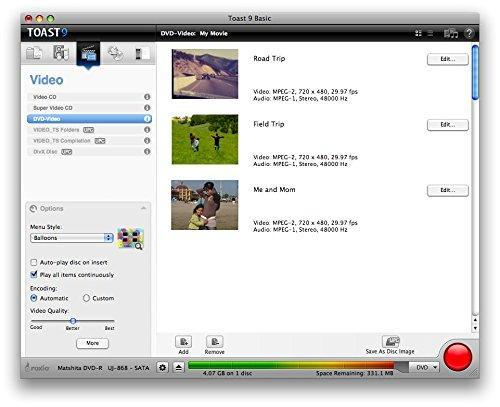Switch to the Copy disc category icon

pos(115,53)
